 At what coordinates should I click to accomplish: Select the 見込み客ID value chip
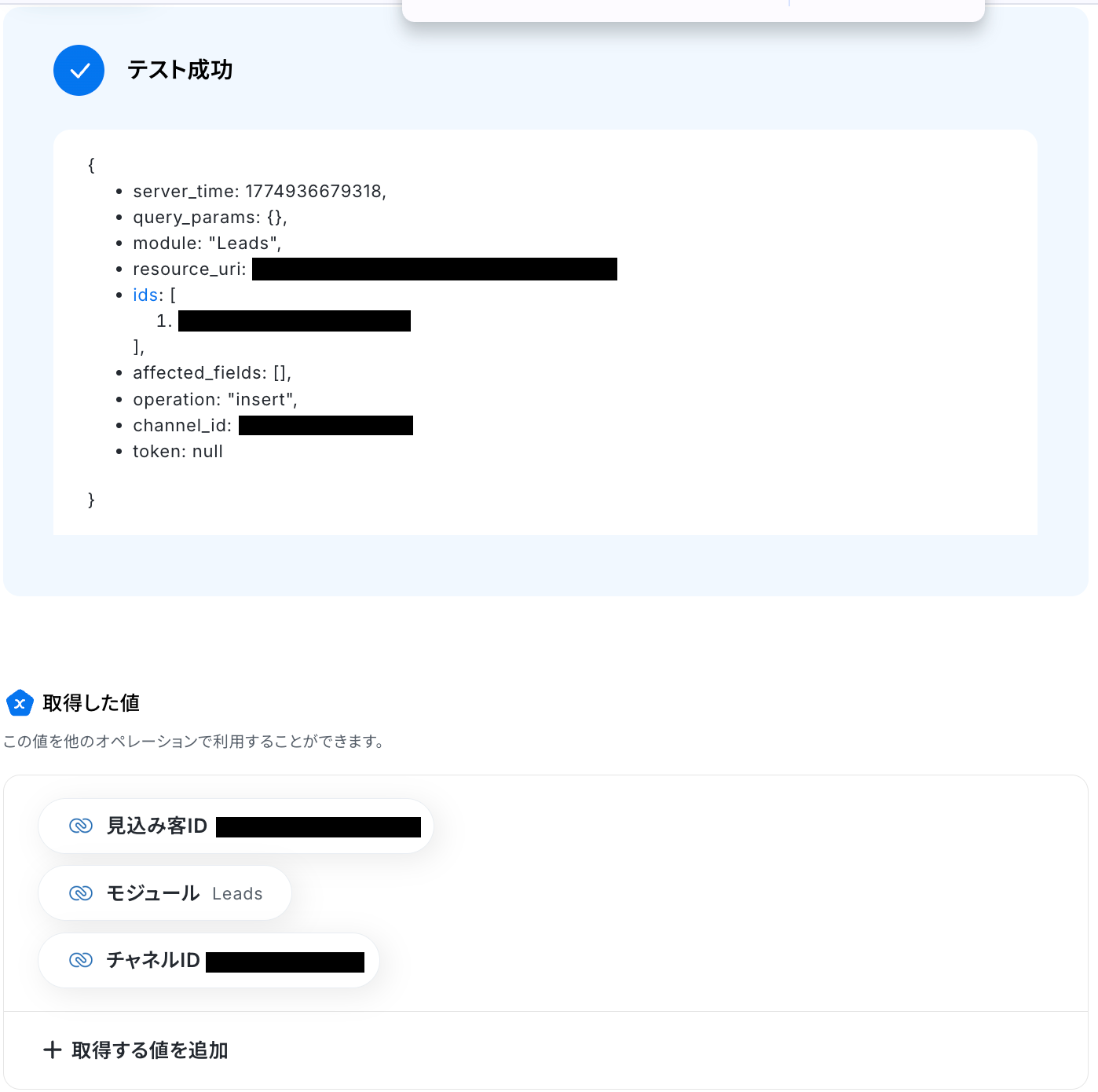click(x=236, y=826)
